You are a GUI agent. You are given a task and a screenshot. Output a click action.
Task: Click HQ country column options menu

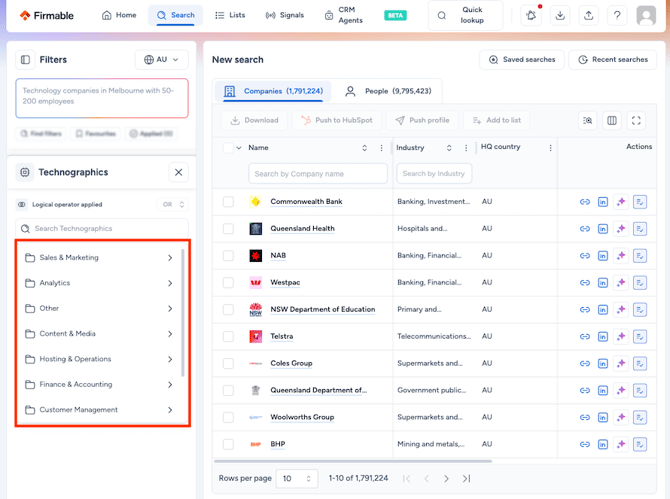tap(550, 148)
